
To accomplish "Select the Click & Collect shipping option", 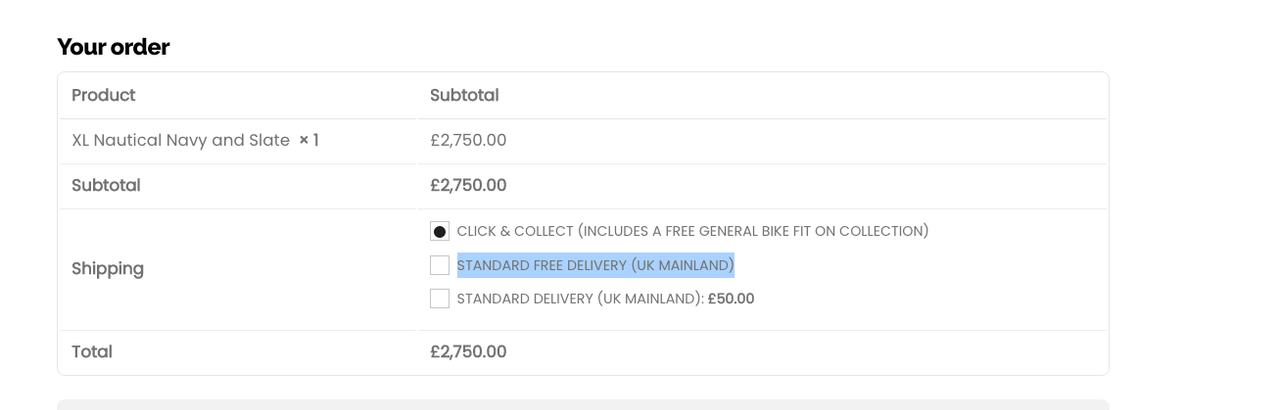I will tap(440, 231).
